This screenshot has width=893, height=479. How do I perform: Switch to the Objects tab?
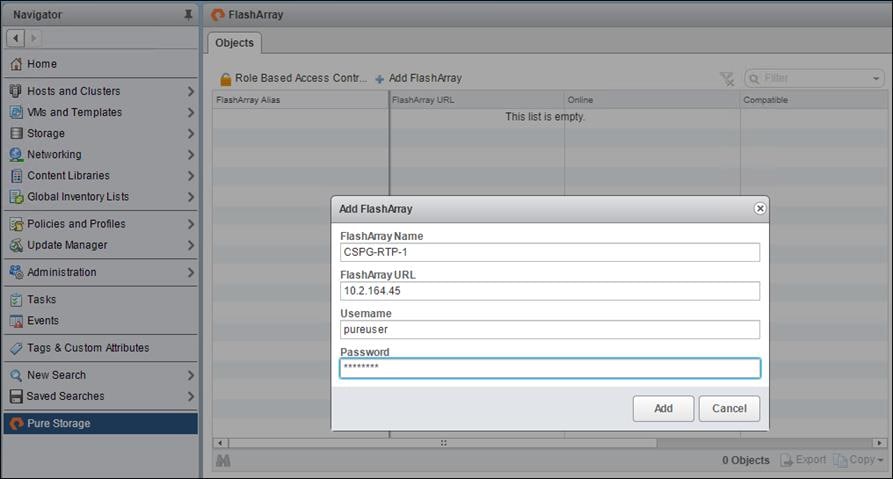pyautogui.click(x=235, y=43)
